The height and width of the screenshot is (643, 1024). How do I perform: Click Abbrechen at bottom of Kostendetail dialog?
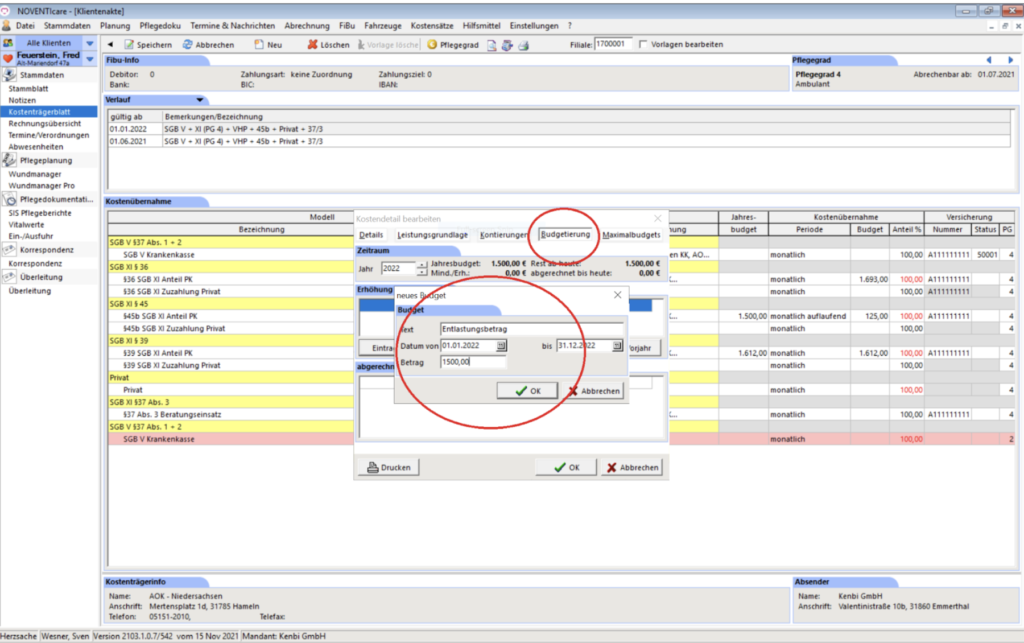[x=632, y=467]
